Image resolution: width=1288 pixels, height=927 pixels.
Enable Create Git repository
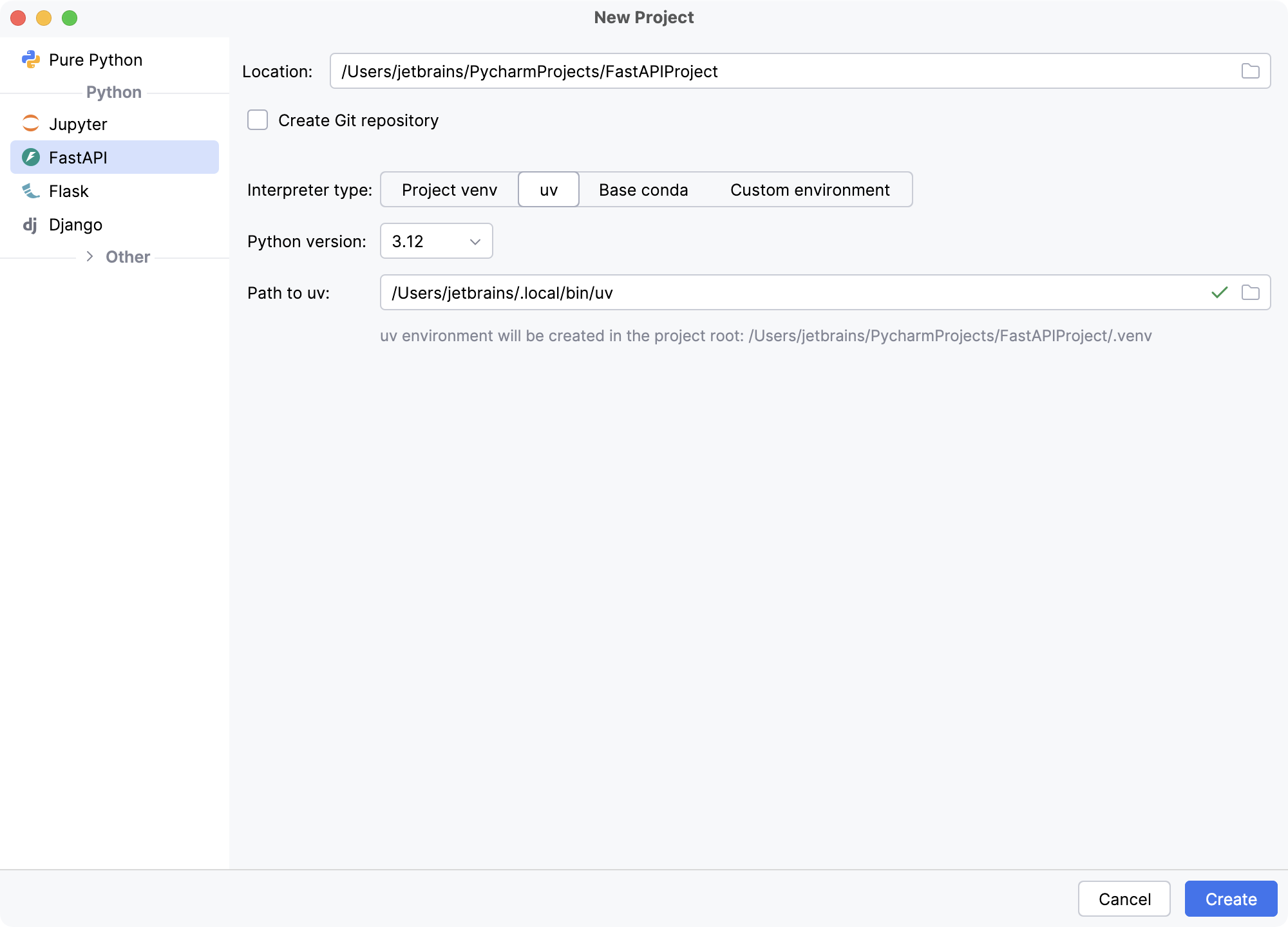coord(257,120)
